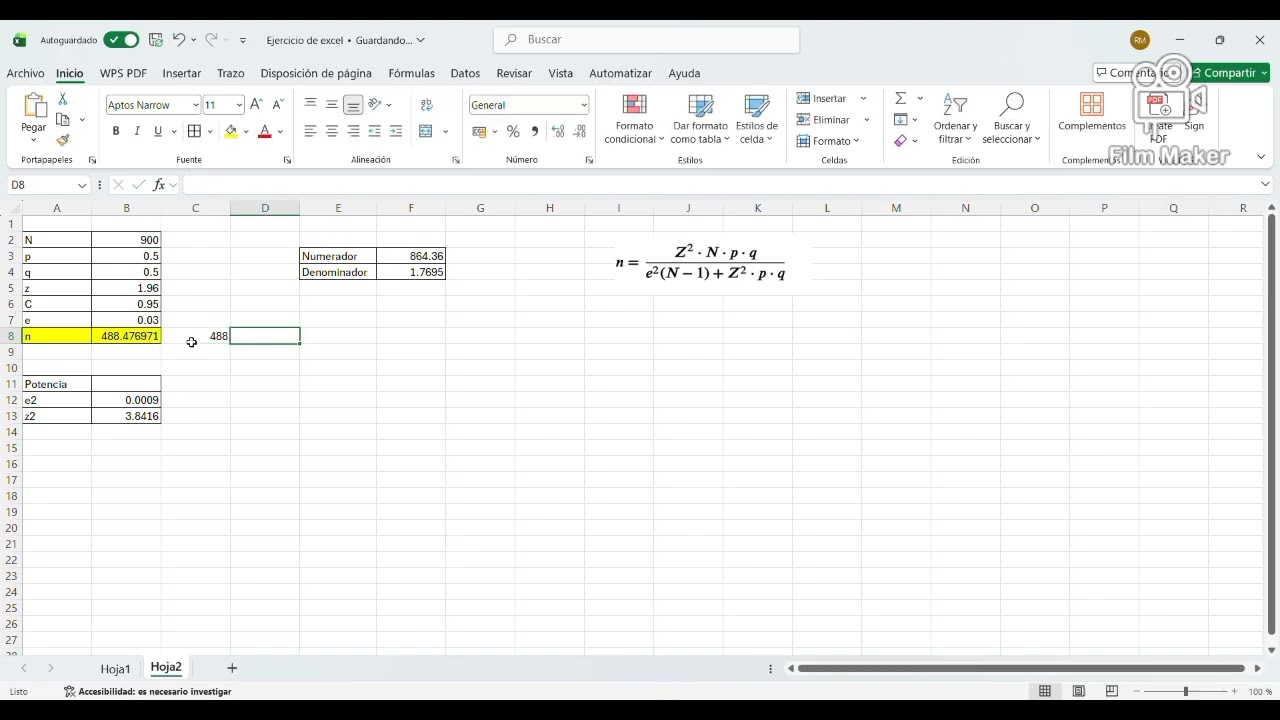Click in the Buscar search box
Image resolution: width=1280 pixels, height=720 pixels.
point(647,40)
